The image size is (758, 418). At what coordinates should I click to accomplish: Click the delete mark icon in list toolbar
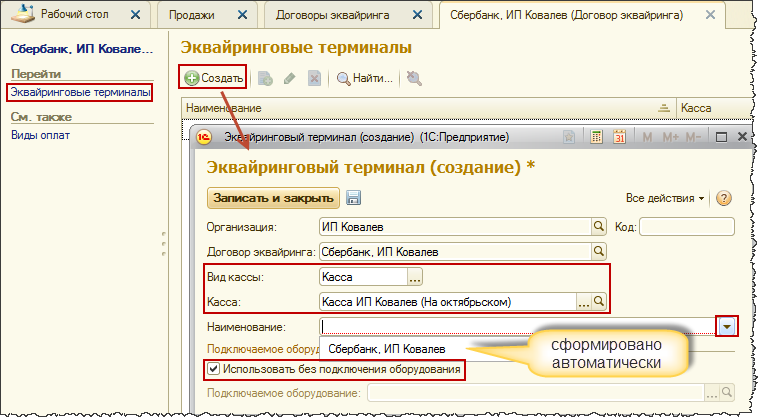coord(314,78)
